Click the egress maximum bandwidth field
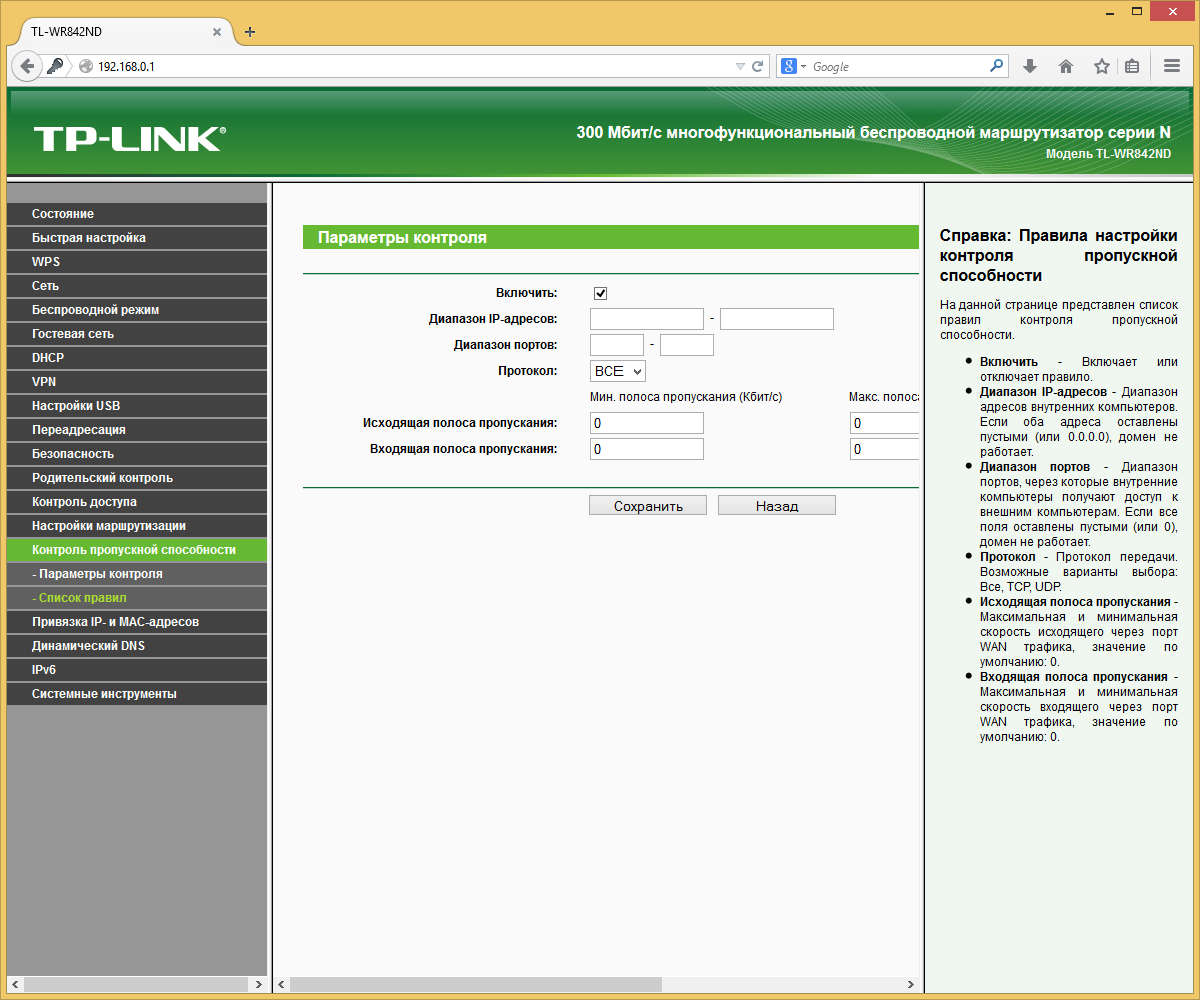Image resolution: width=1200 pixels, height=1000 pixels. [x=884, y=423]
